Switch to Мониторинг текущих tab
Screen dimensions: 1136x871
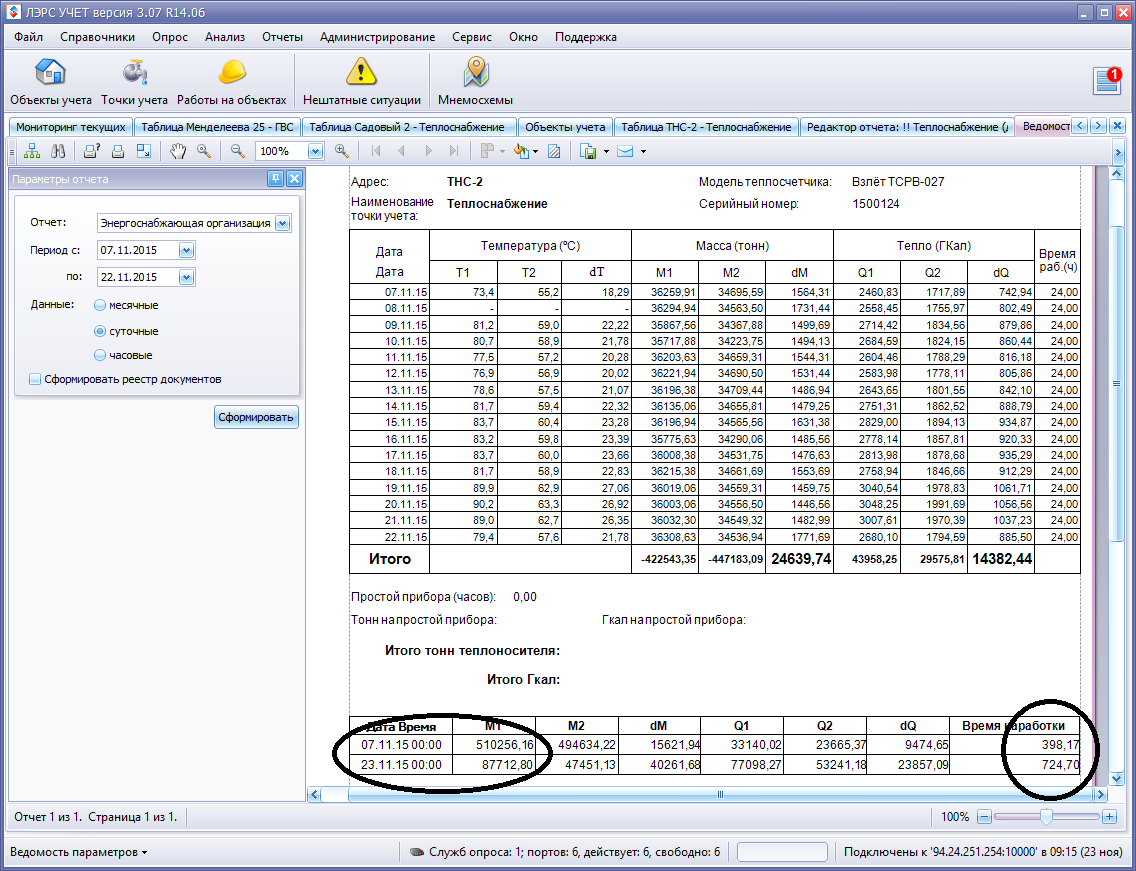pyautogui.click(x=71, y=127)
